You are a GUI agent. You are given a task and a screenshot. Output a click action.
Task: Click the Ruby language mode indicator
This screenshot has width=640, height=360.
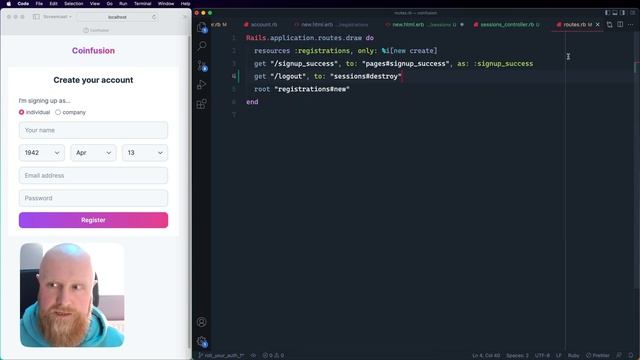[x=573, y=356]
